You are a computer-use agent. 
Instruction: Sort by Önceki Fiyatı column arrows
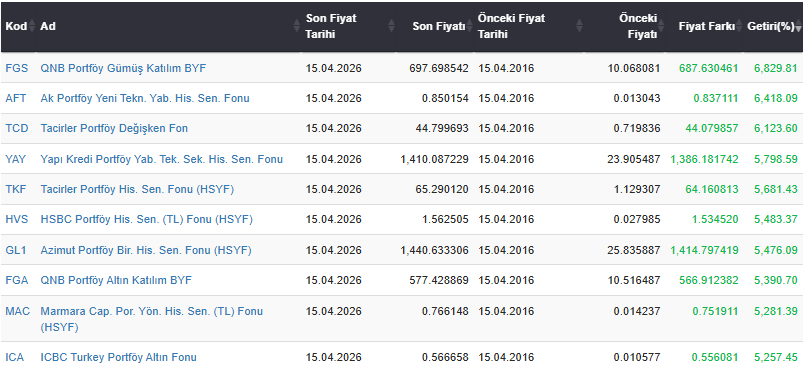(x=661, y=26)
